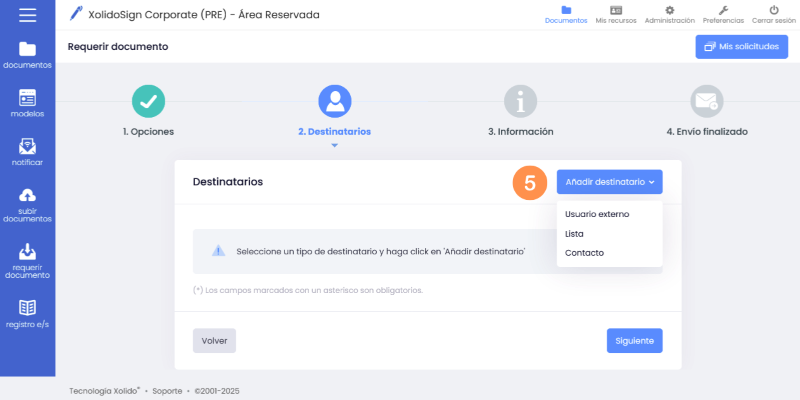
Task: Click the Requerir documento page title
Action: pos(118,47)
